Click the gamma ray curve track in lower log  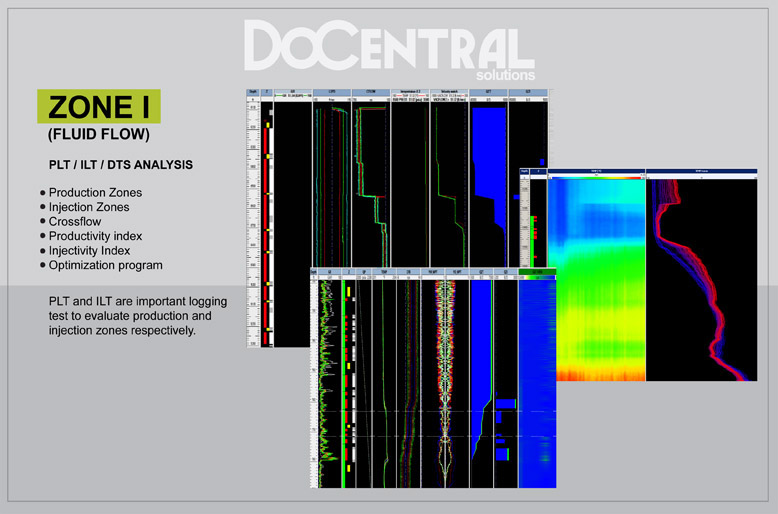(326, 380)
